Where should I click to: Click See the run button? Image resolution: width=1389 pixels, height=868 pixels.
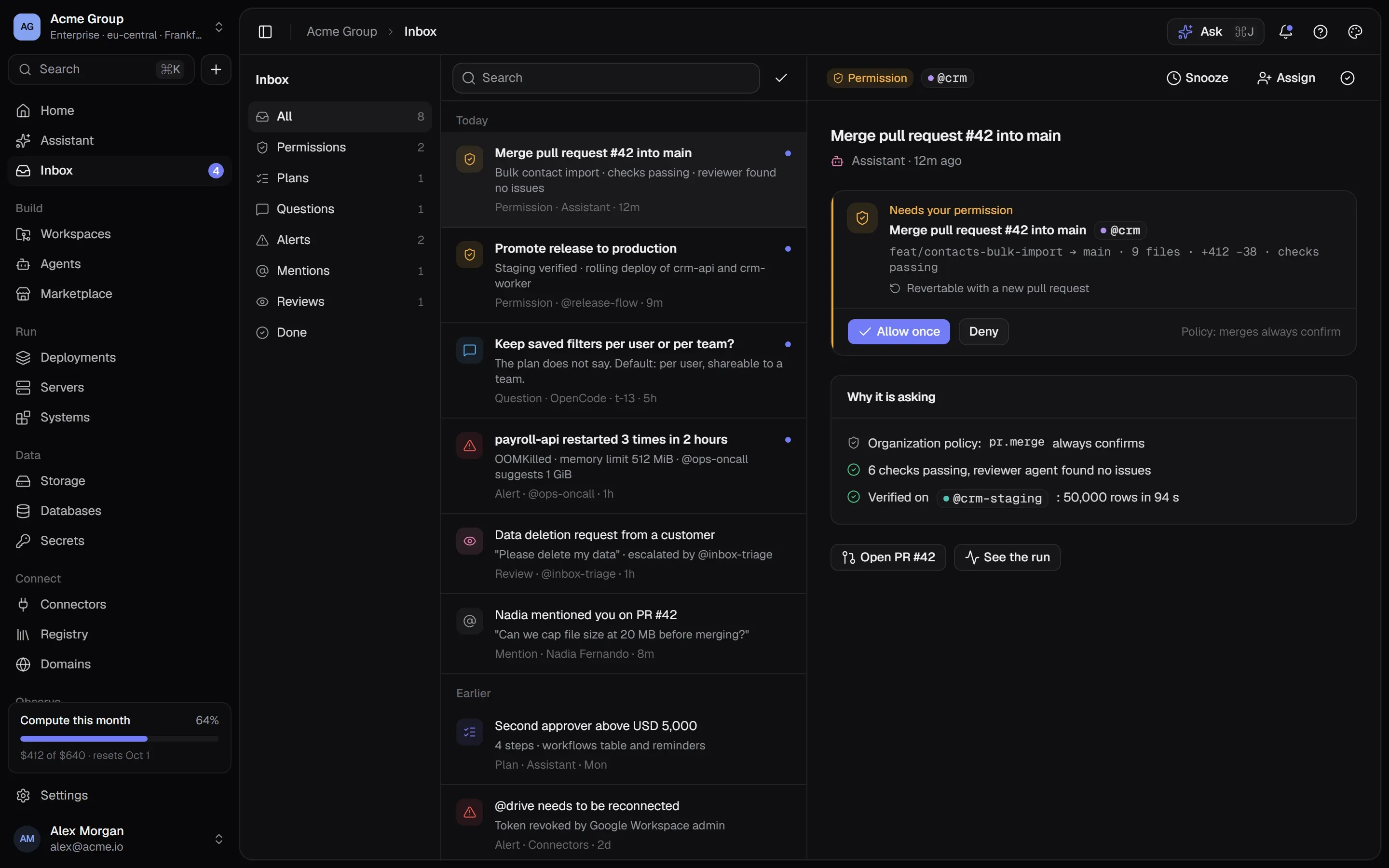tap(1007, 557)
